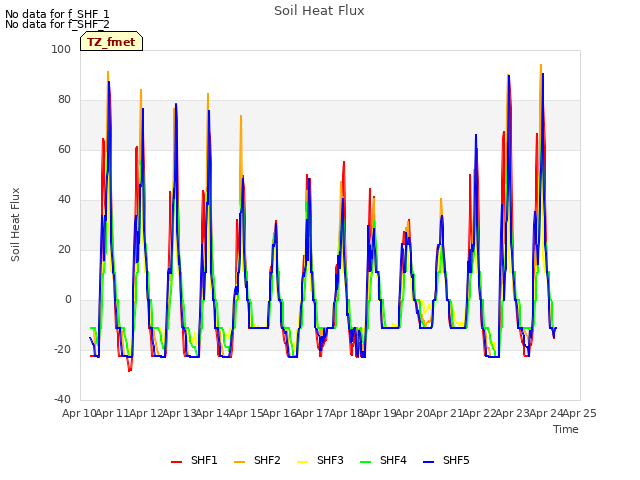Click the 80 y-axis tick label

[64, 100]
